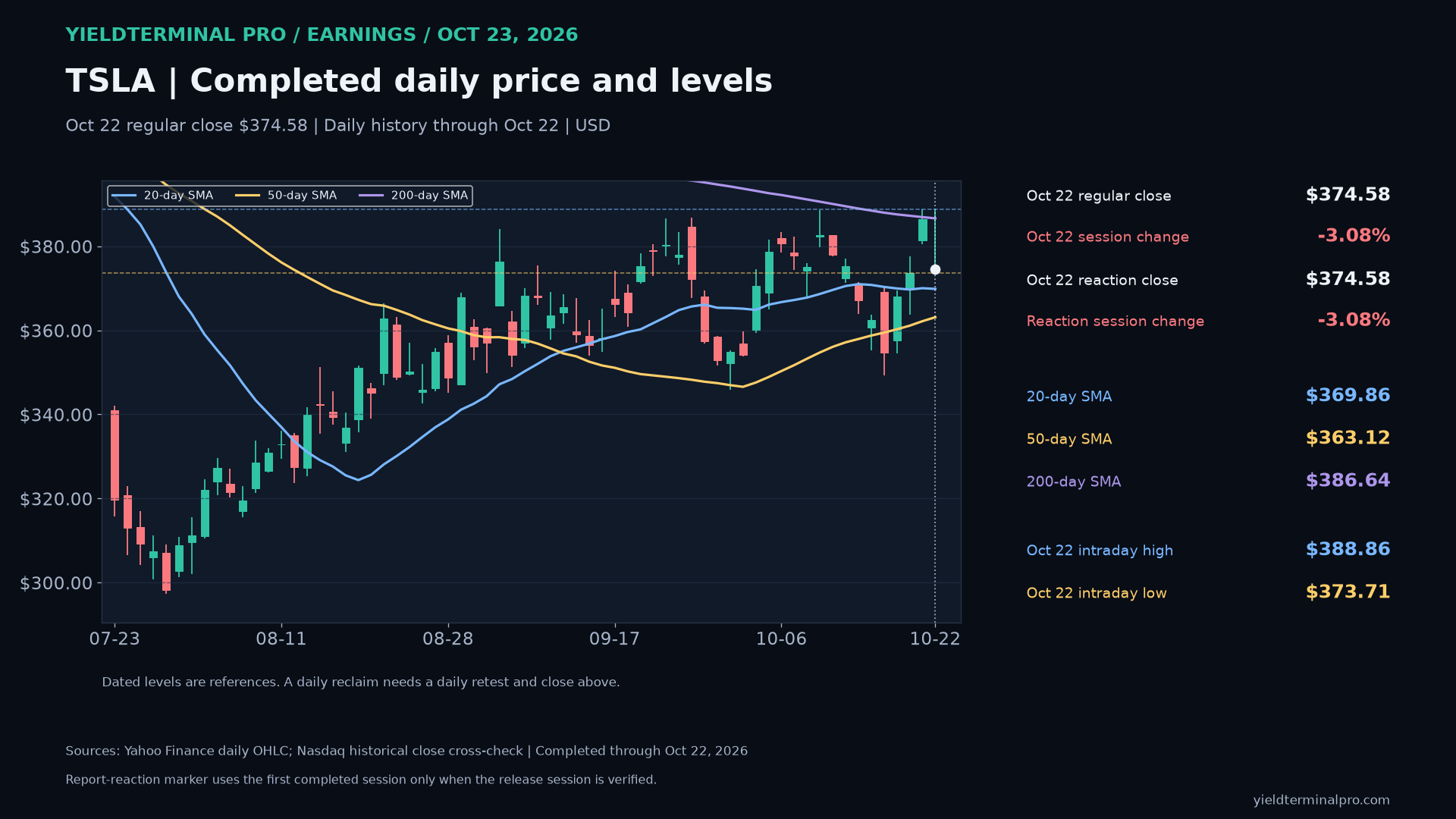Select the 50-day SMA value $363.12
Image resolution: width=1456 pixels, height=819 pixels.
[x=1348, y=438]
